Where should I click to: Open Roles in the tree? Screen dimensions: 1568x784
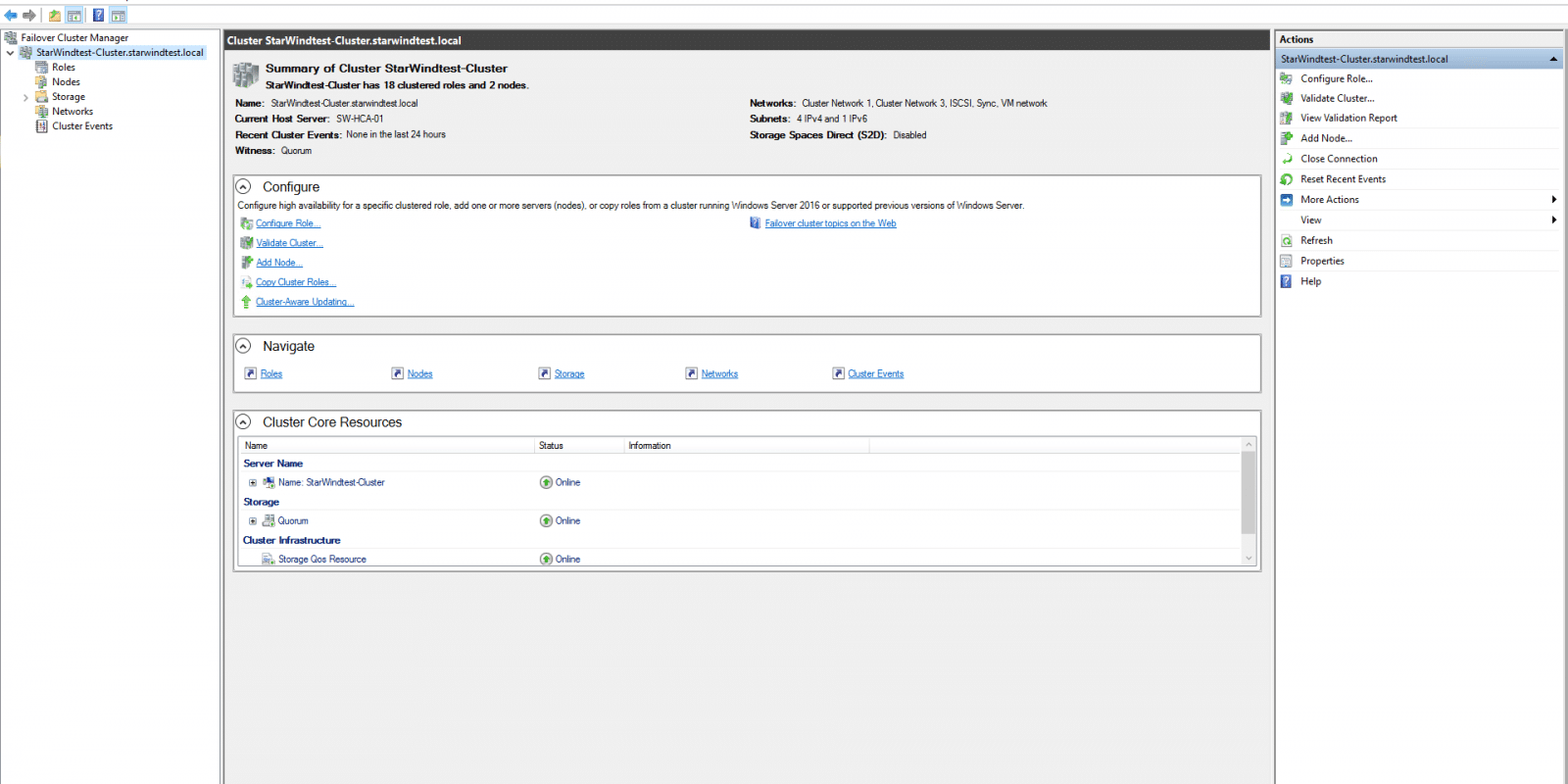pyautogui.click(x=64, y=68)
